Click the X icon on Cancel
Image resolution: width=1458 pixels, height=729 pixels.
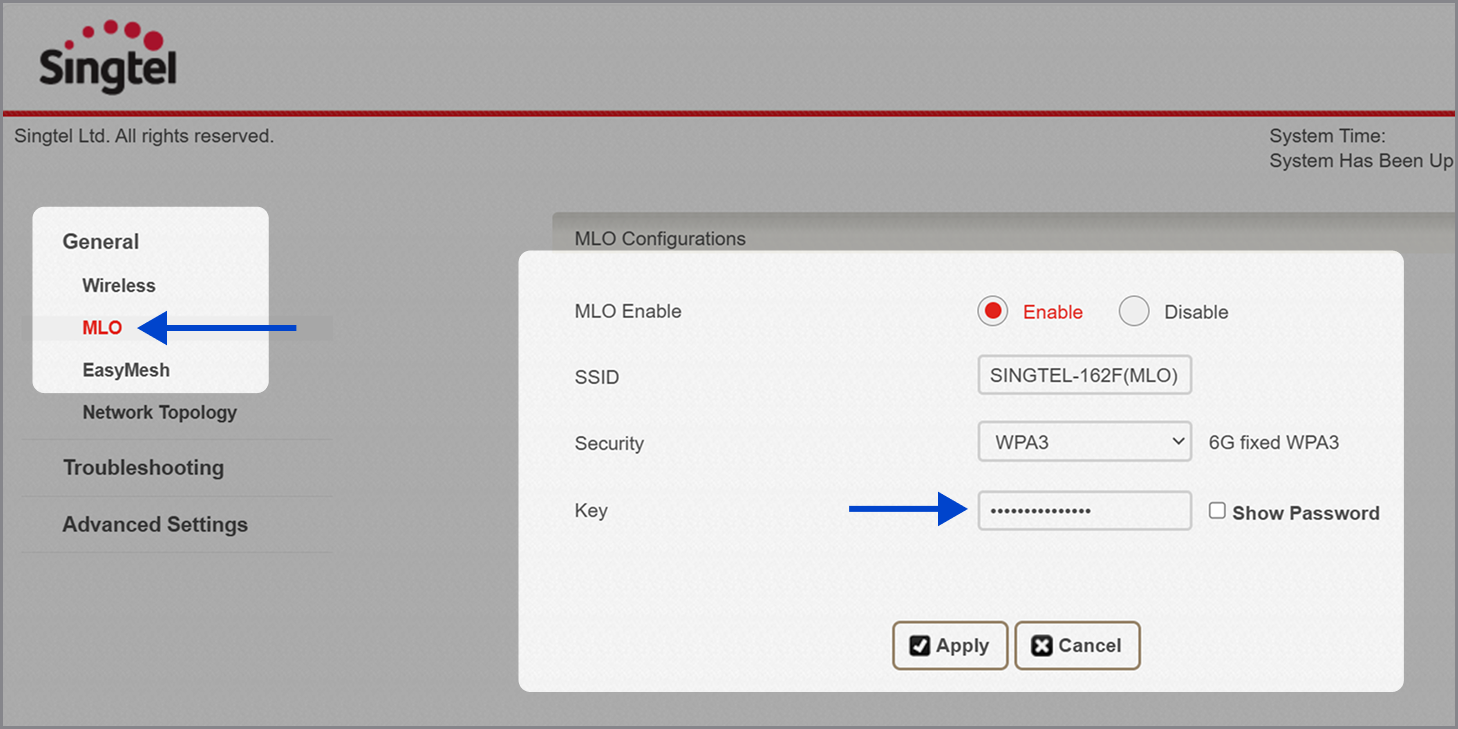click(x=1041, y=646)
